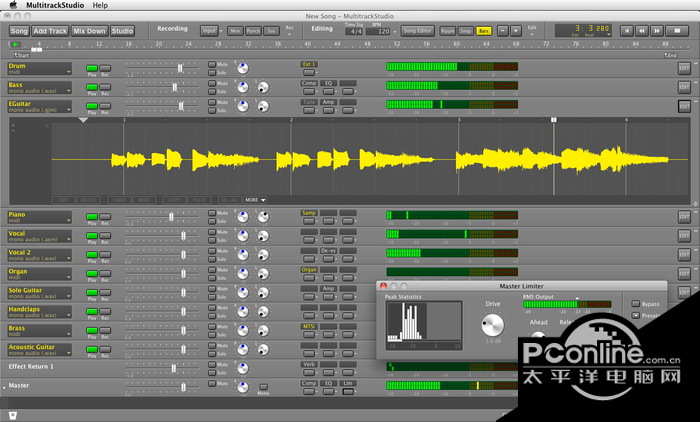Click the Amp effect slot on EGuitar track
The height and width of the screenshot is (422, 700).
tap(329, 103)
